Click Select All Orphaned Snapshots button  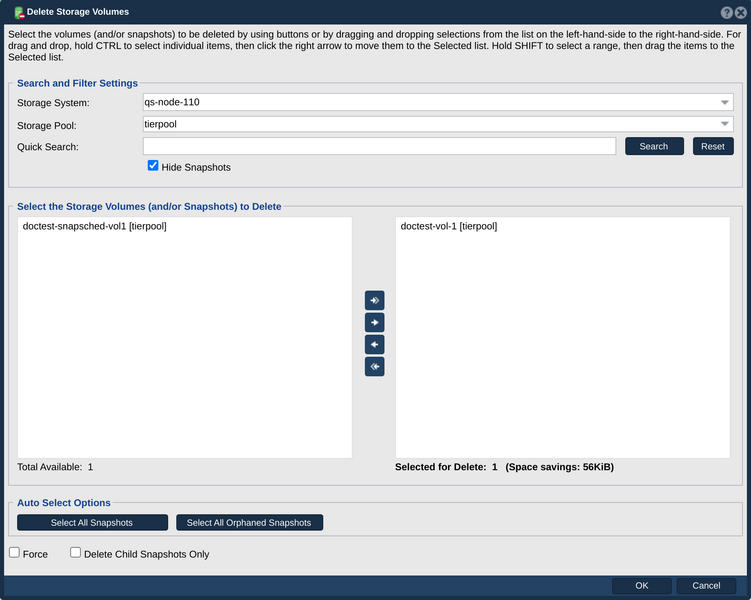point(249,522)
